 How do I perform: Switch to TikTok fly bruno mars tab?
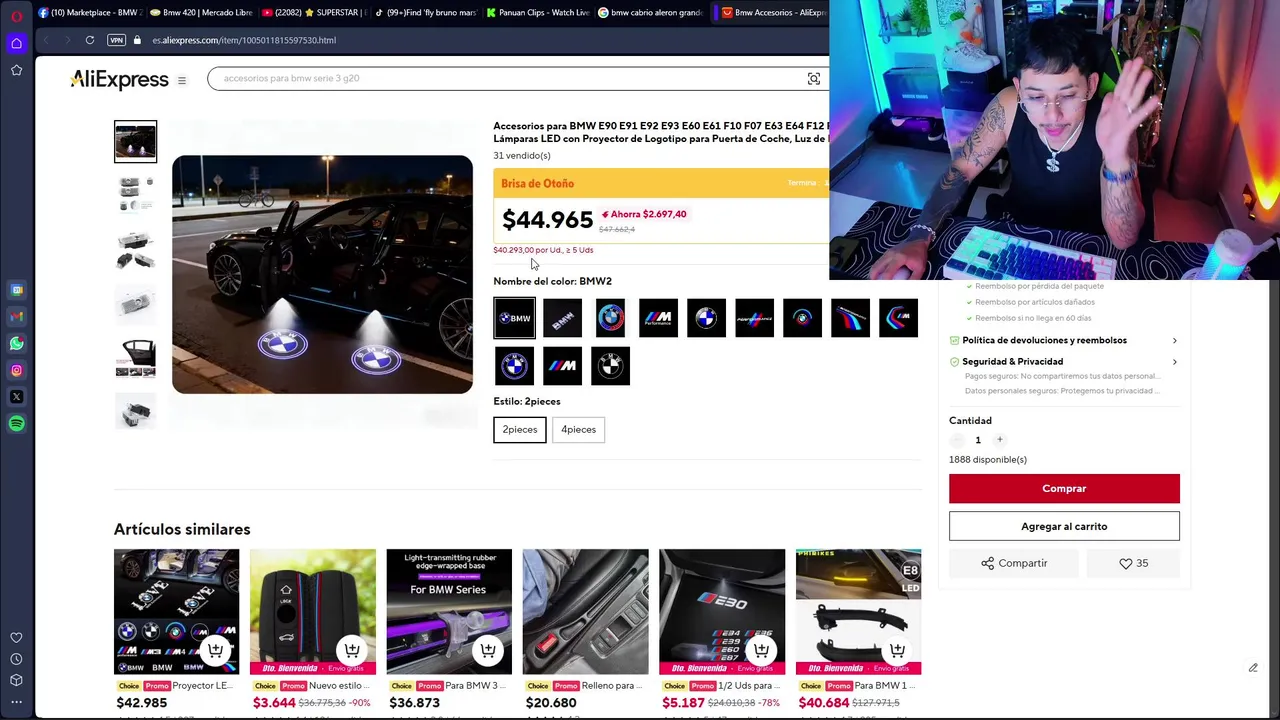[426, 13]
